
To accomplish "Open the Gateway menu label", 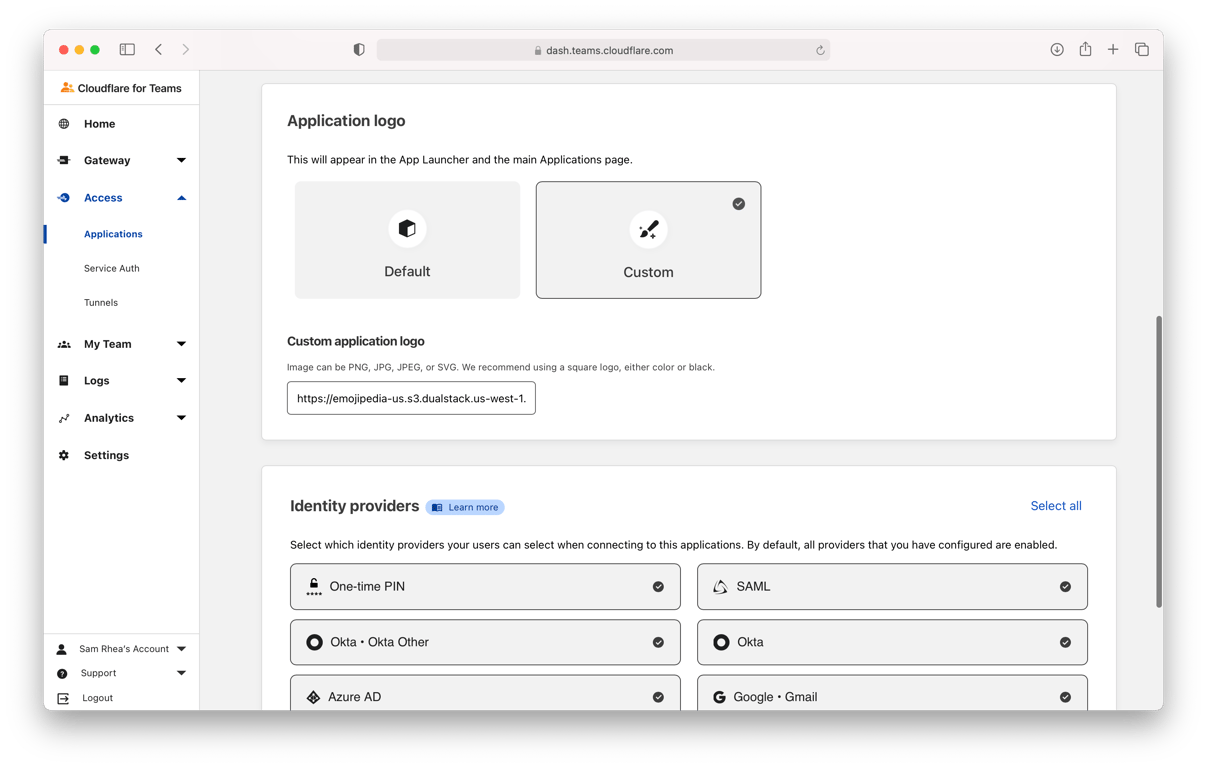I will tap(107, 160).
